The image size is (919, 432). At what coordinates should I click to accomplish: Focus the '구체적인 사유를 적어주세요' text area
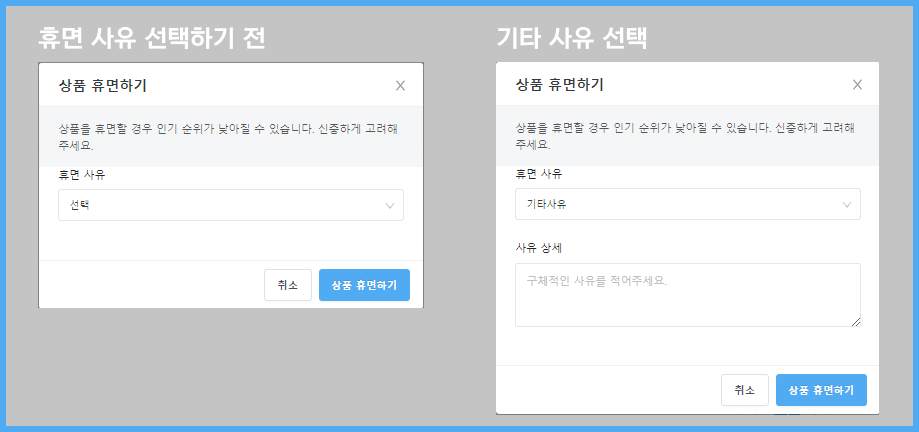pyautogui.click(x=687, y=294)
